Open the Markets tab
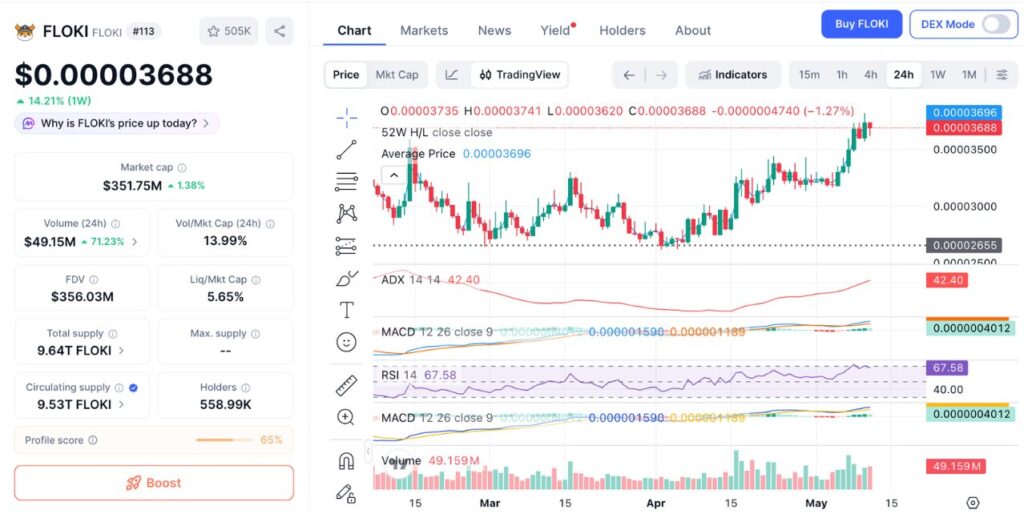The height and width of the screenshot is (526, 1024). tap(424, 31)
